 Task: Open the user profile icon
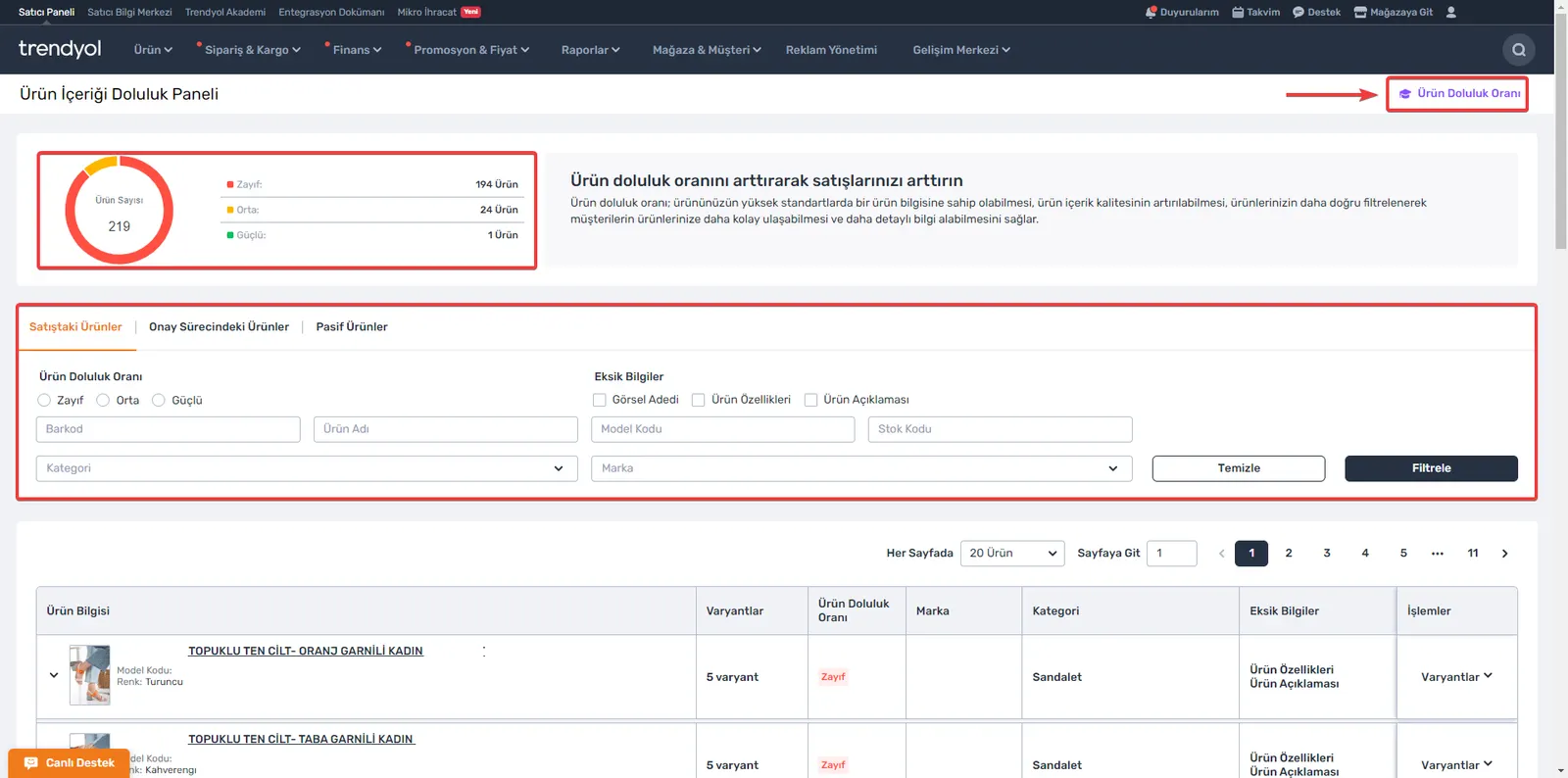pos(1451,12)
